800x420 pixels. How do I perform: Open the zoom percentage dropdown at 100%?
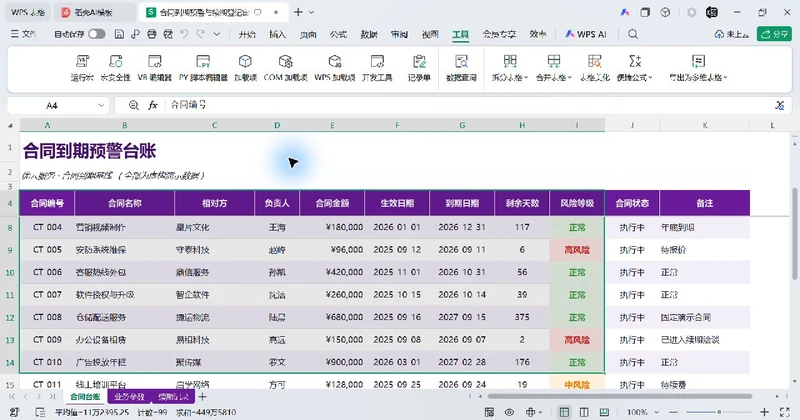pos(657,412)
